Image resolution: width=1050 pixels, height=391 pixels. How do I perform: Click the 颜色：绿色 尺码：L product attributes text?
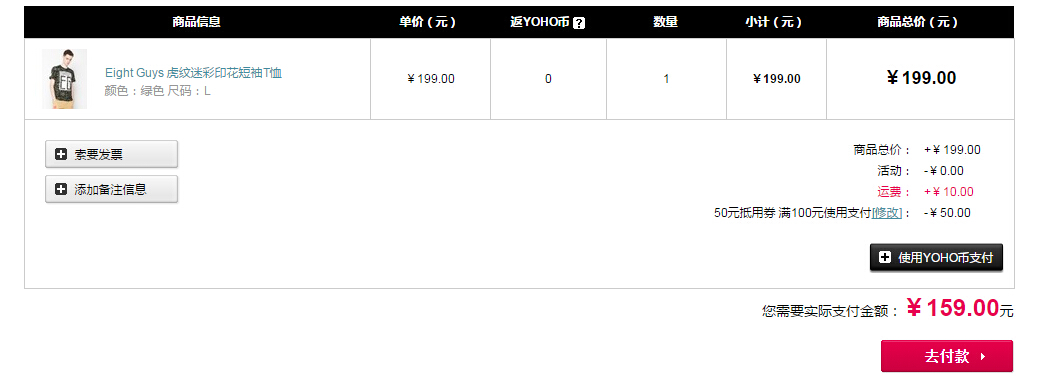pos(157,91)
